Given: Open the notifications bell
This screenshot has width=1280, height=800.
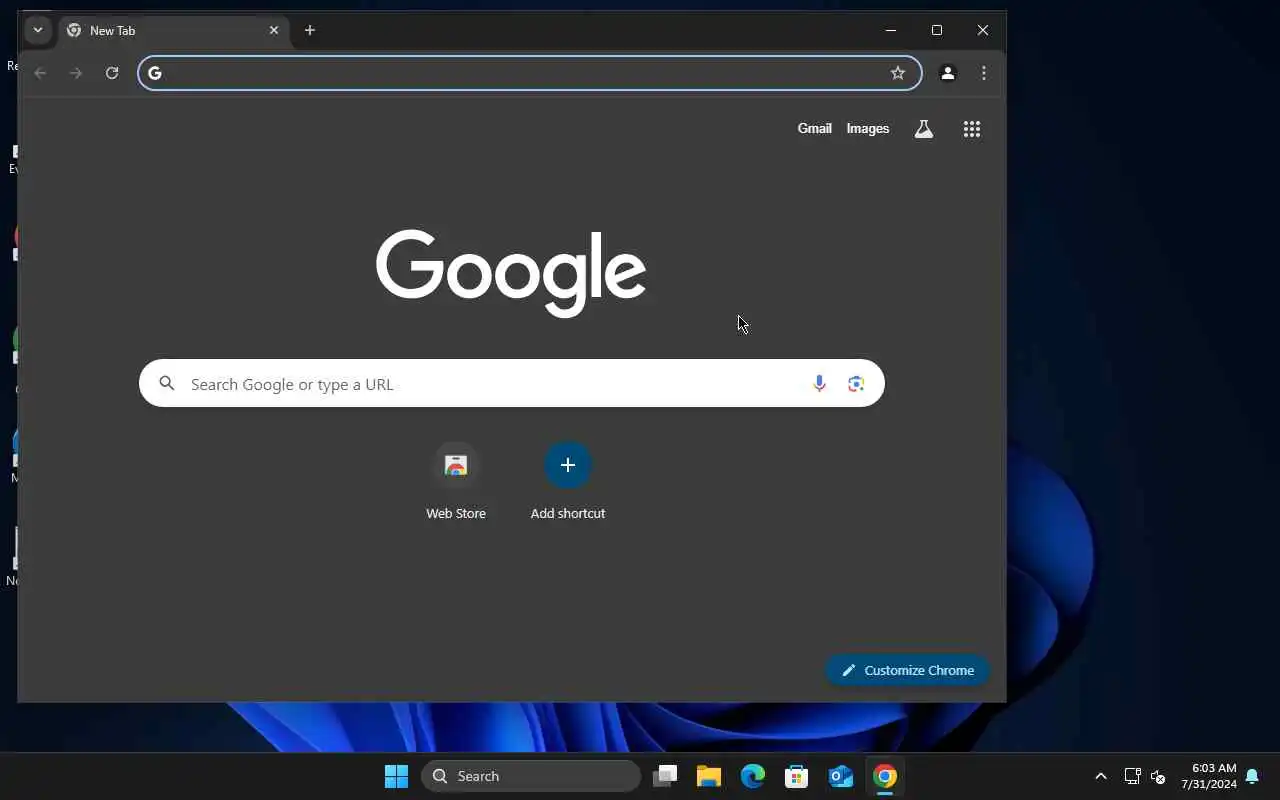Looking at the screenshot, I should coord(1252,777).
